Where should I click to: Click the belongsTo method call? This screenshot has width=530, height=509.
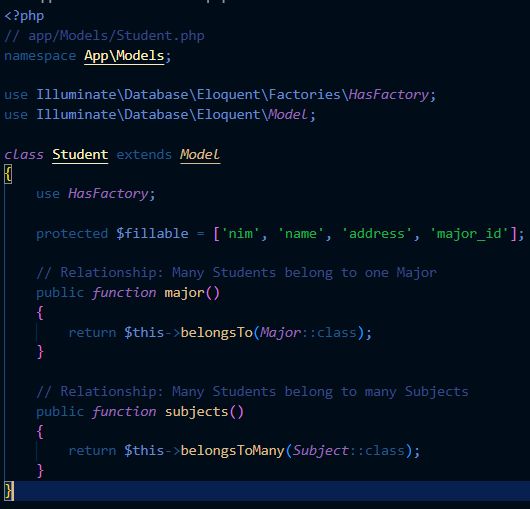click(x=217, y=333)
